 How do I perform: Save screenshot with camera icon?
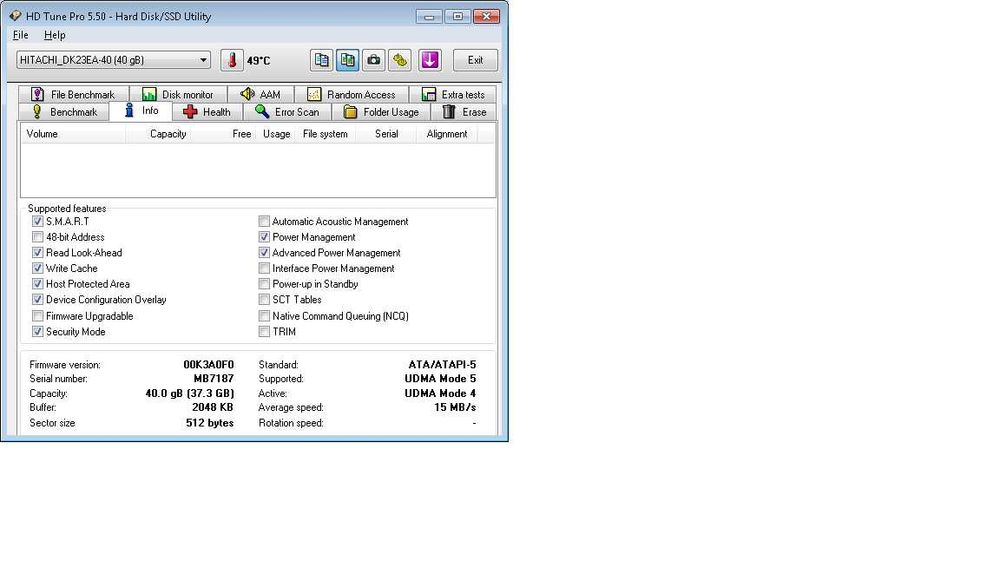(x=374, y=60)
